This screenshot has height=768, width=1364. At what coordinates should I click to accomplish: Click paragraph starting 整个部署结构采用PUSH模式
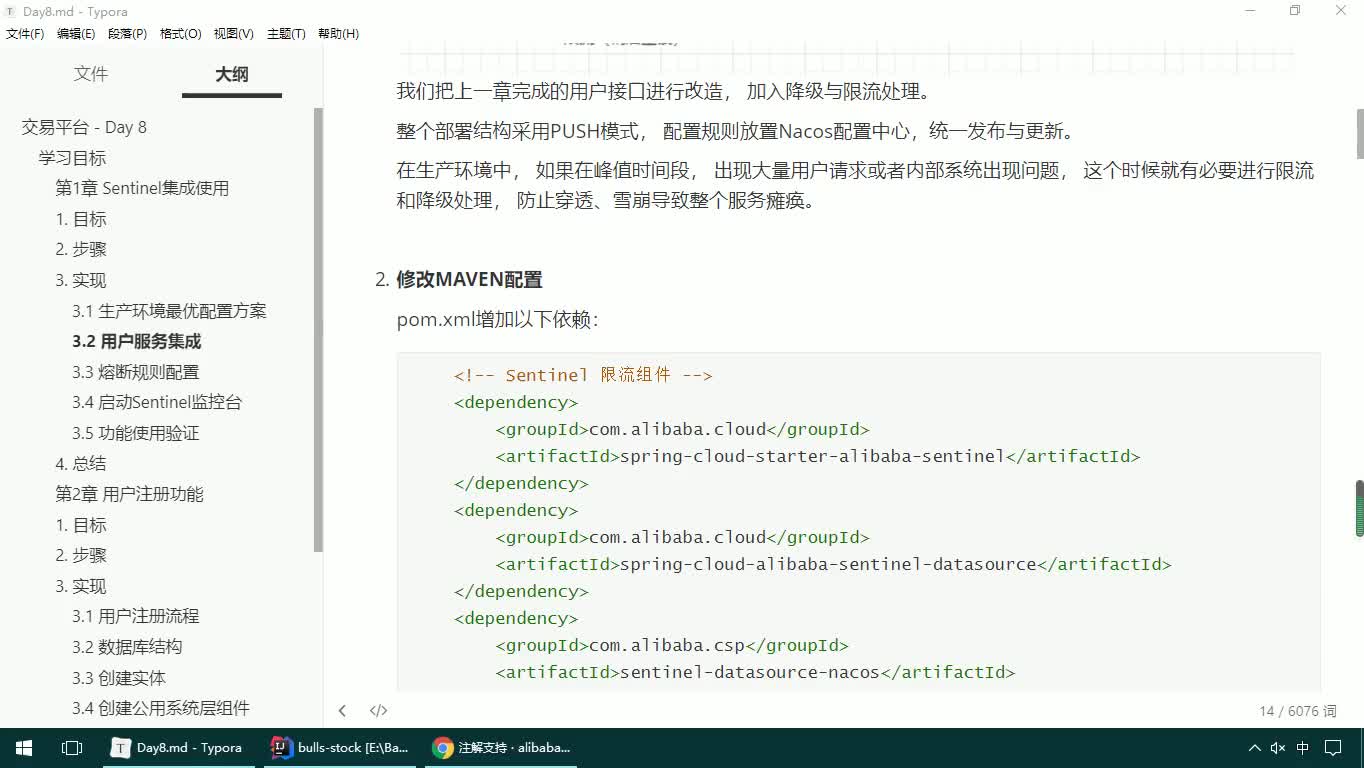point(736,131)
